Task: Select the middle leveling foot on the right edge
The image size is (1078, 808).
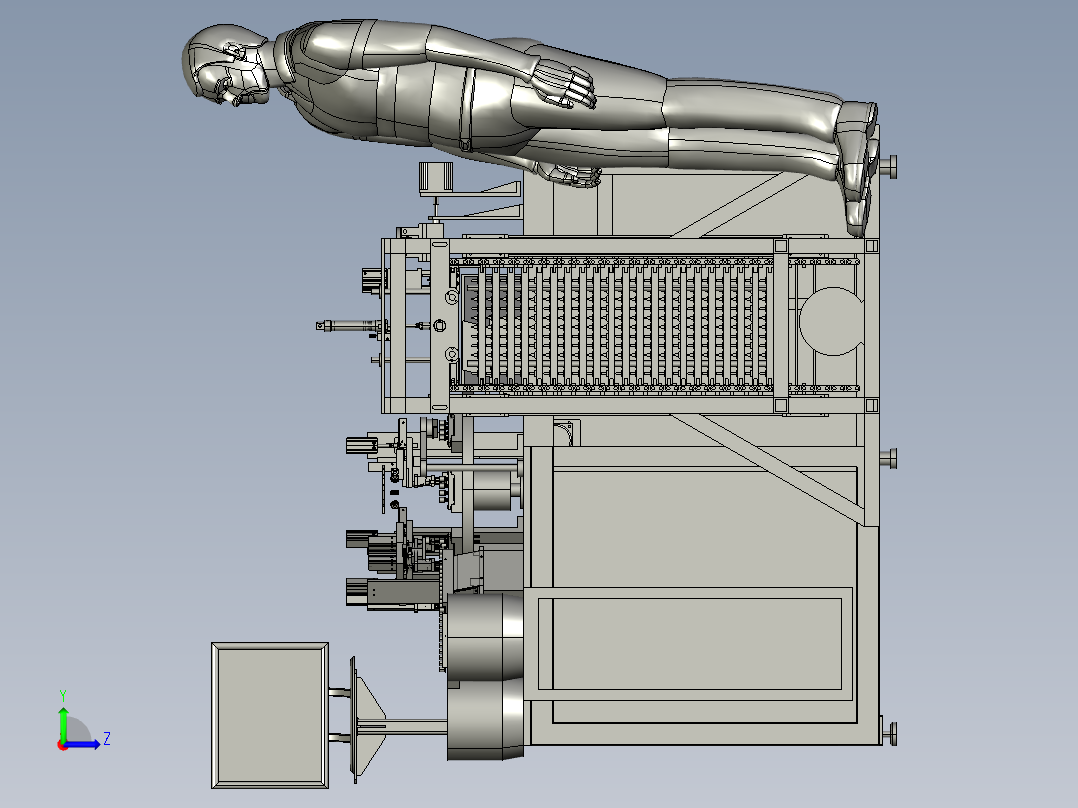Action: [889, 459]
